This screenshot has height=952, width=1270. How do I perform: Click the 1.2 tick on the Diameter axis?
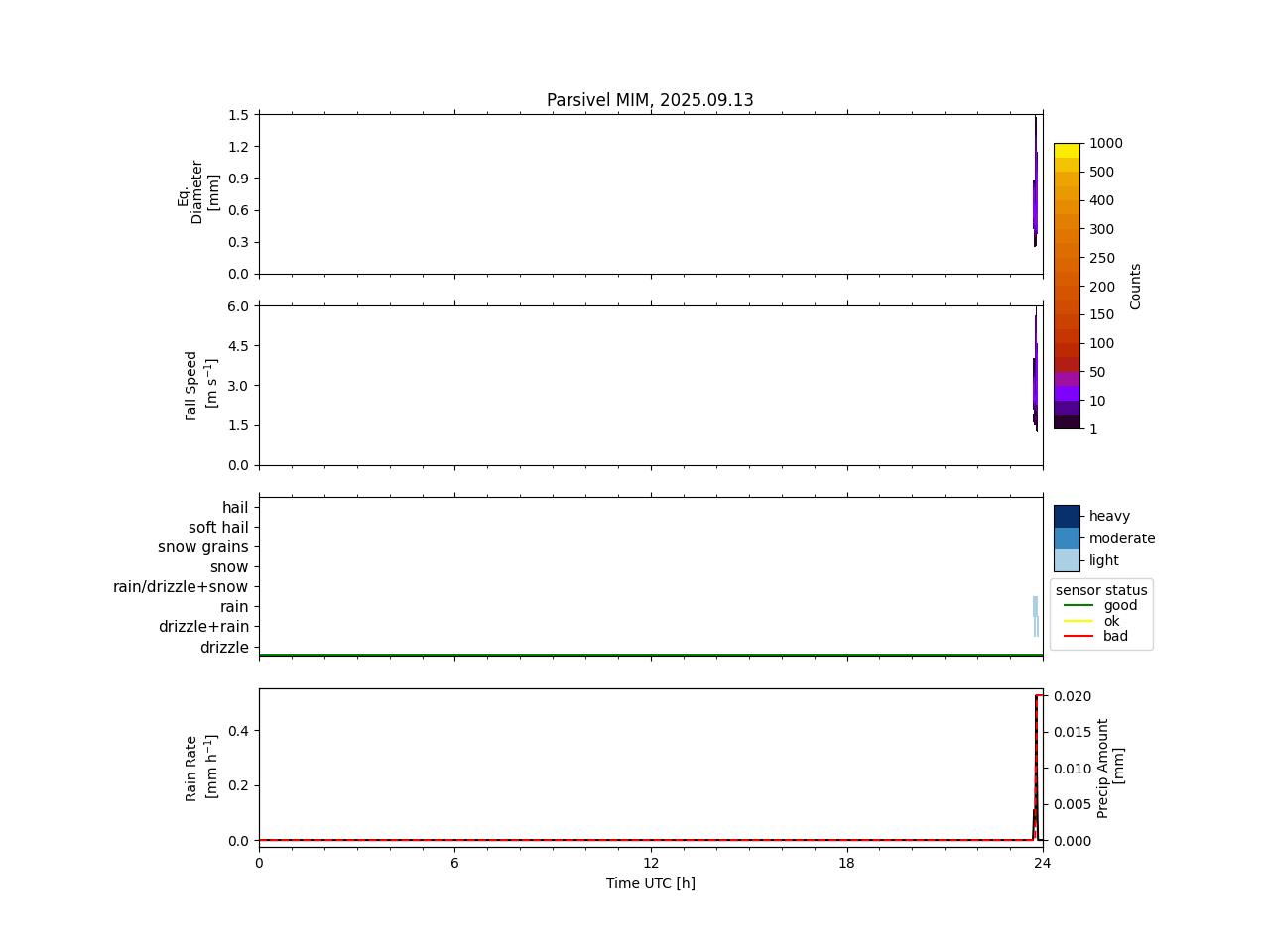tap(238, 147)
